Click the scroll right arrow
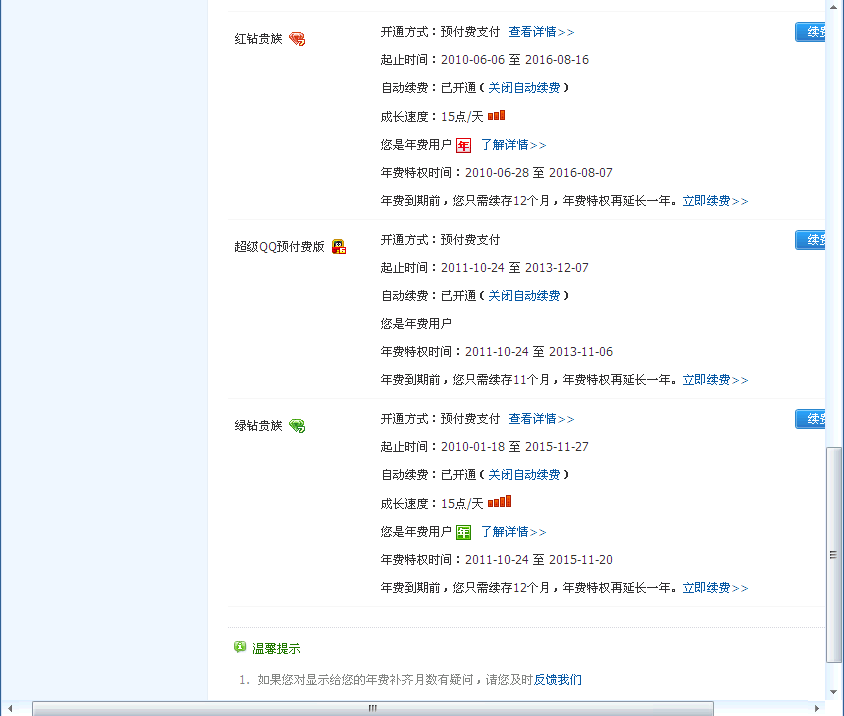The width and height of the screenshot is (844, 716). coord(817,708)
